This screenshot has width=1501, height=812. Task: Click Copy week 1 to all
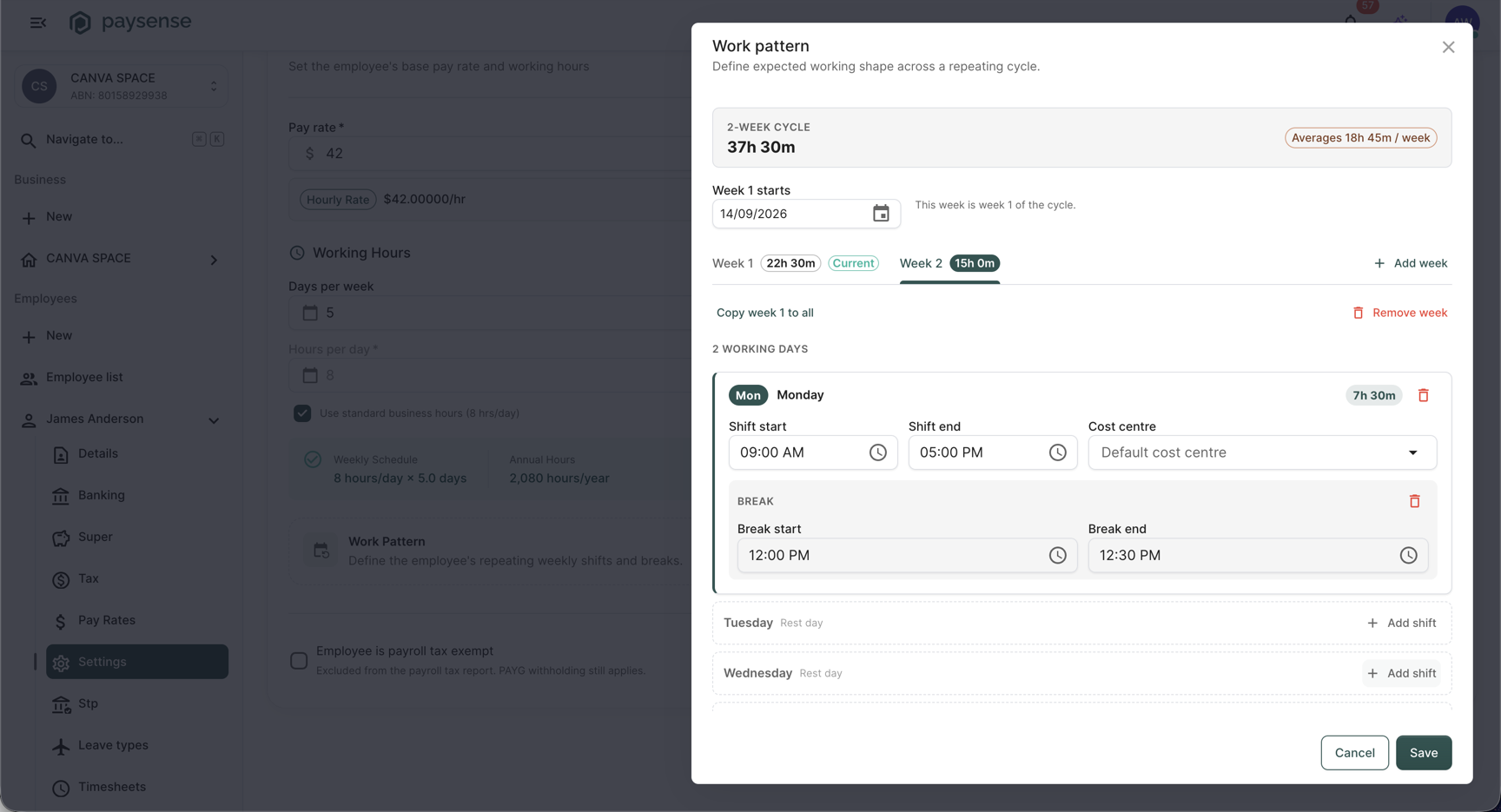click(764, 313)
